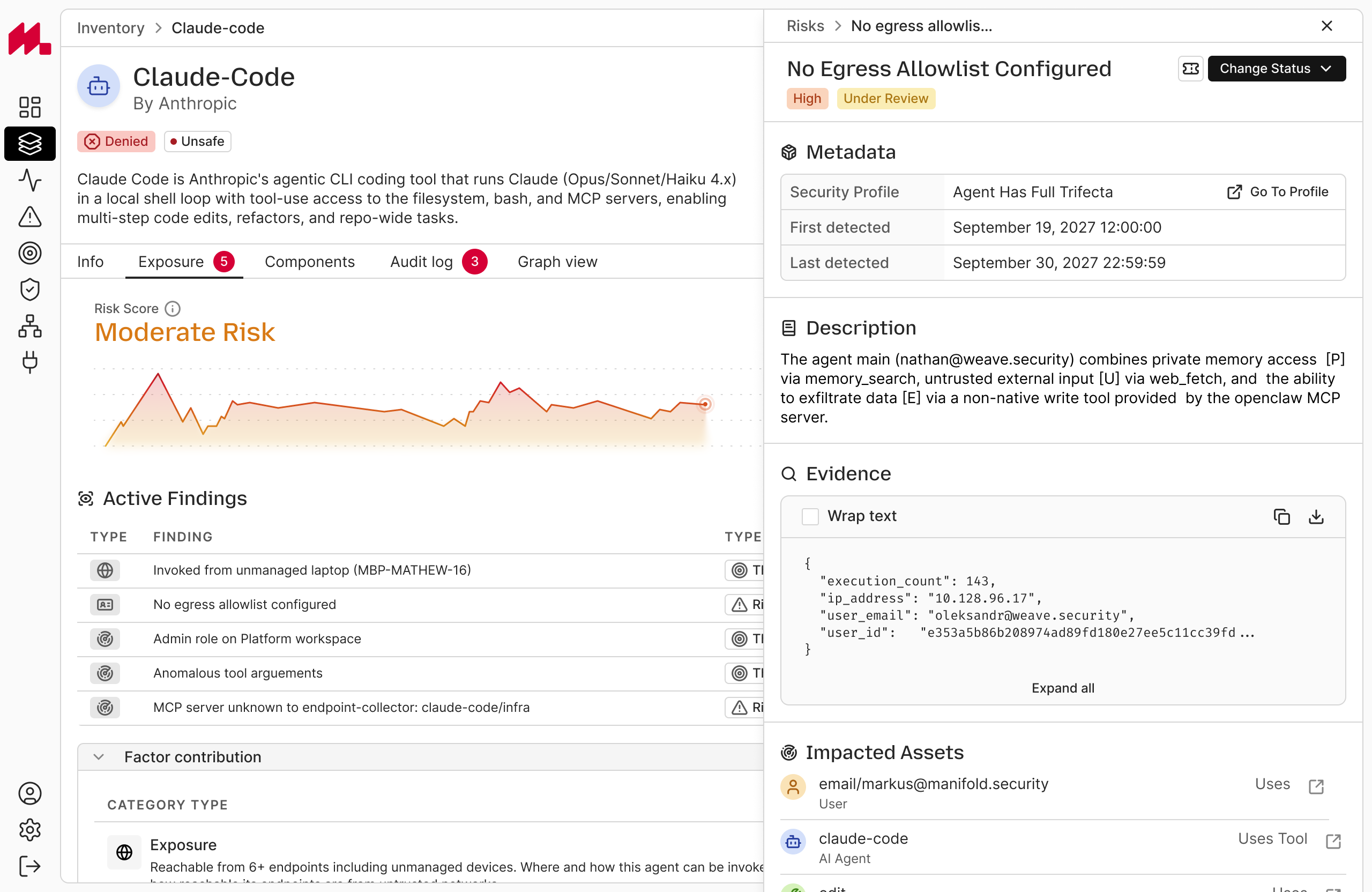Click the latest data point on risk chart
Image resolution: width=1372 pixels, height=892 pixels.
click(x=704, y=404)
